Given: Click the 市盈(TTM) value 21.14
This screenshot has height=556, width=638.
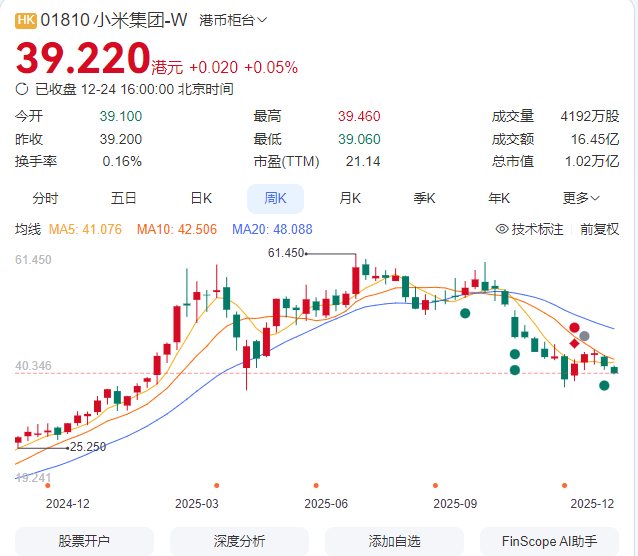Looking at the screenshot, I should click(x=363, y=161).
